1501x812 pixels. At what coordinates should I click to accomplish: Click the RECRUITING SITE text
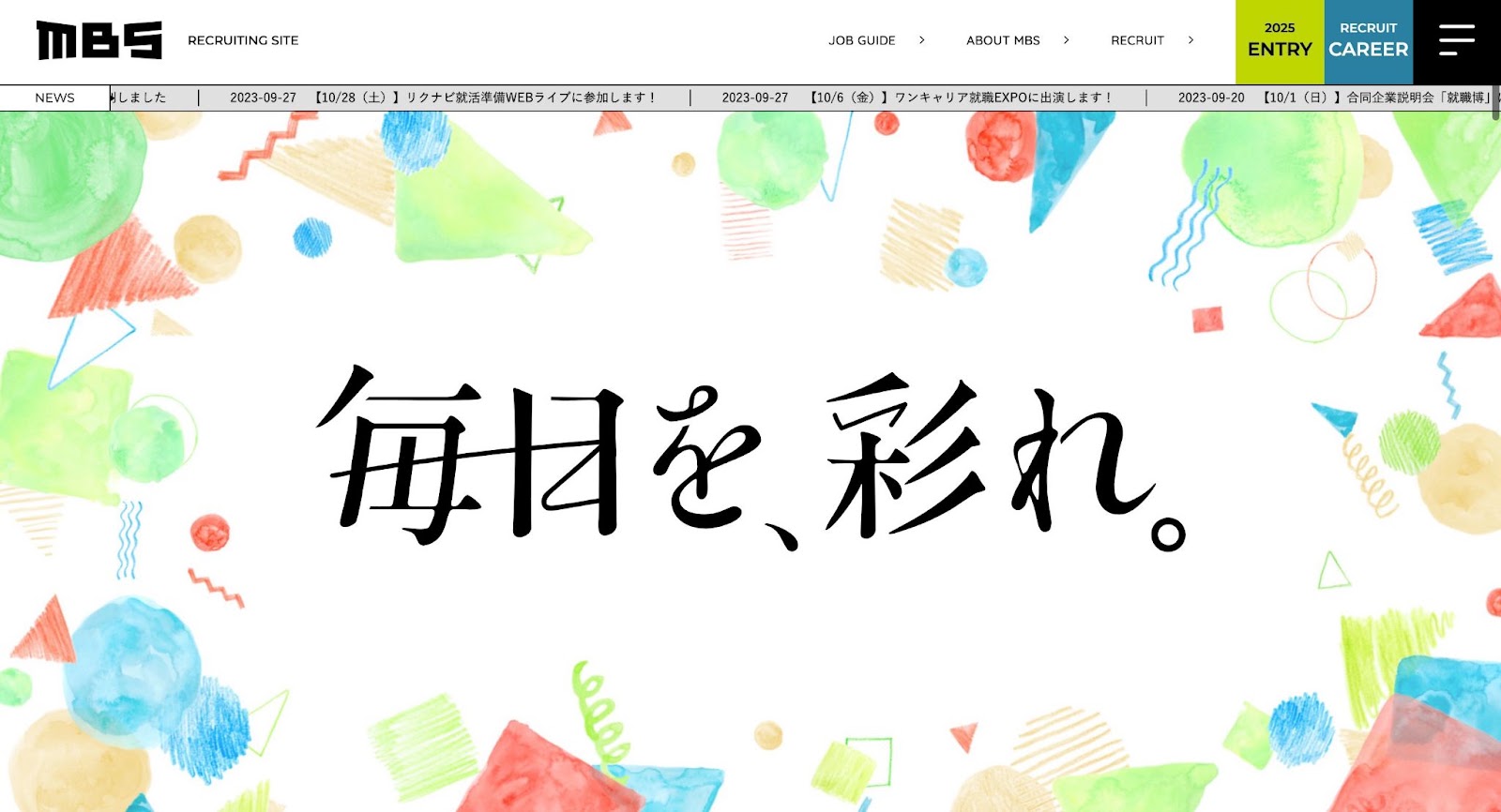click(x=243, y=40)
